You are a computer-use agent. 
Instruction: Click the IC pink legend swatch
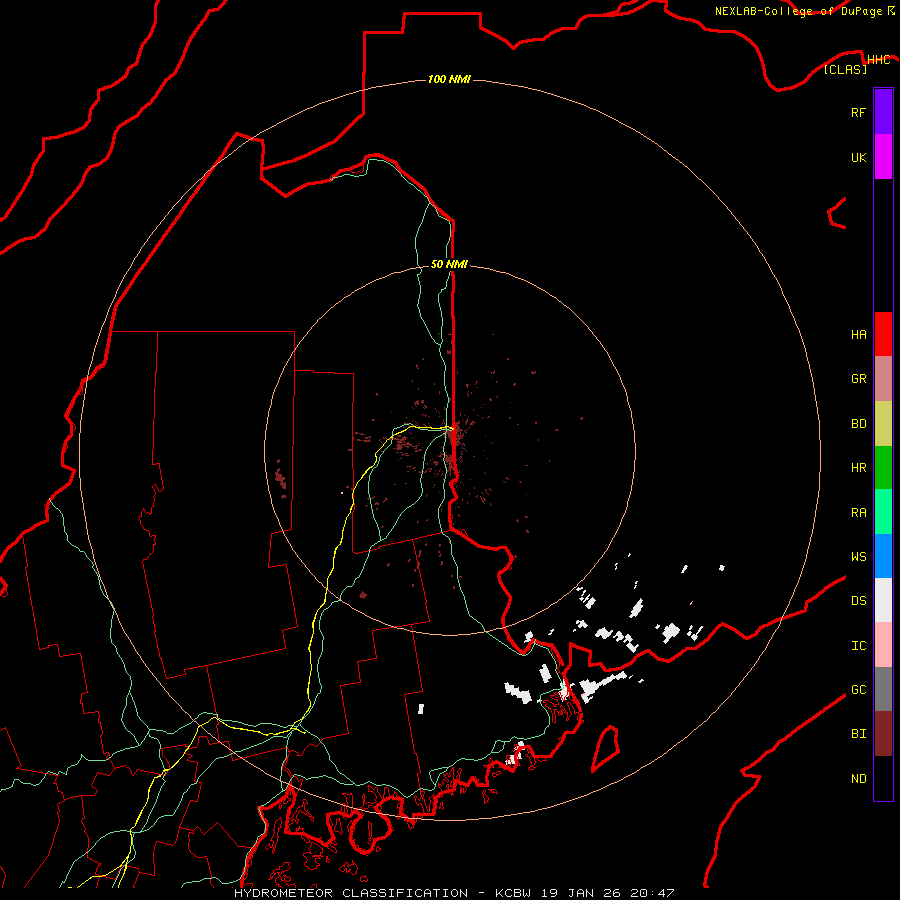883,645
